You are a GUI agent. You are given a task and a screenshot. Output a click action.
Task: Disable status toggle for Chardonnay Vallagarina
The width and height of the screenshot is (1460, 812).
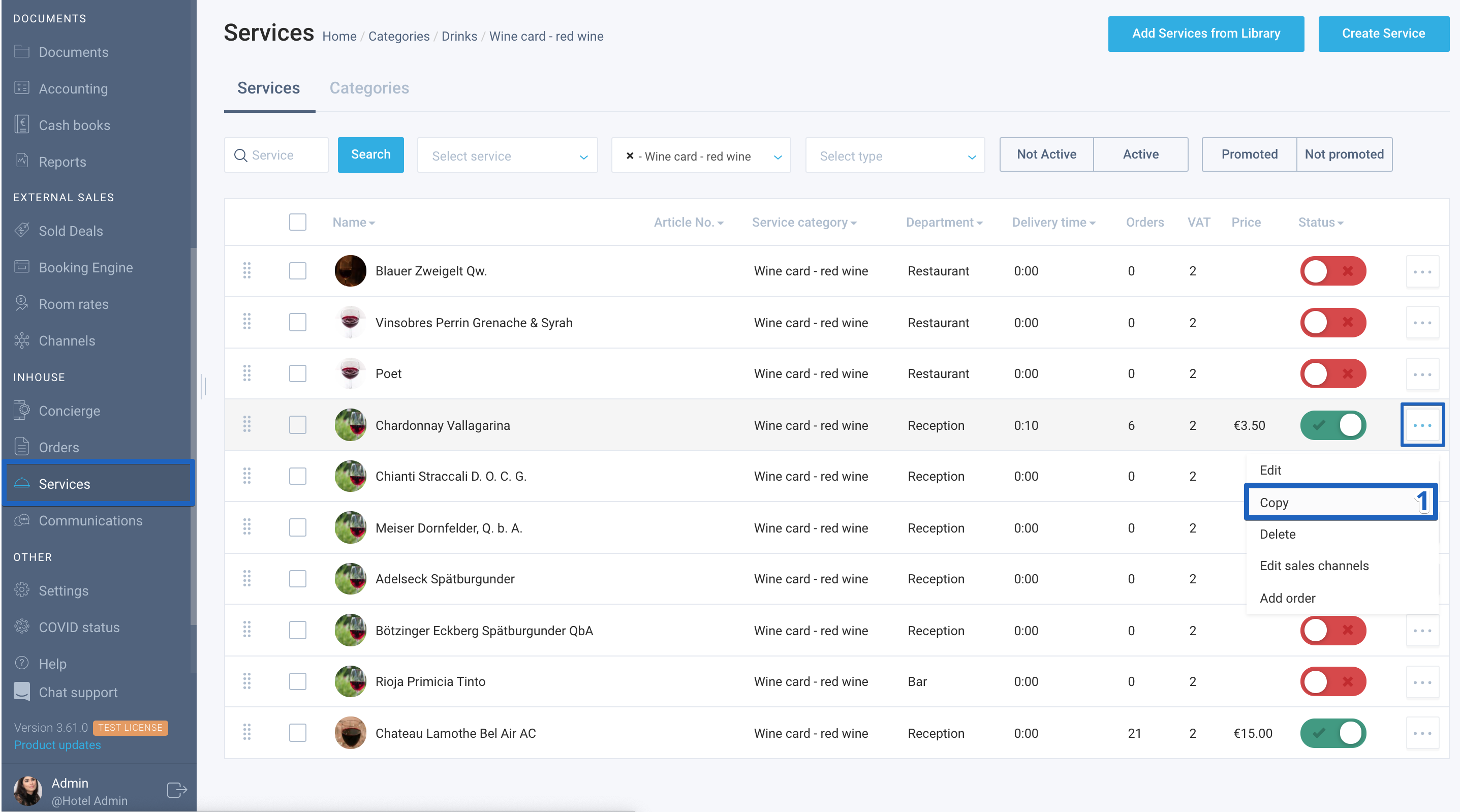pyautogui.click(x=1332, y=425)
